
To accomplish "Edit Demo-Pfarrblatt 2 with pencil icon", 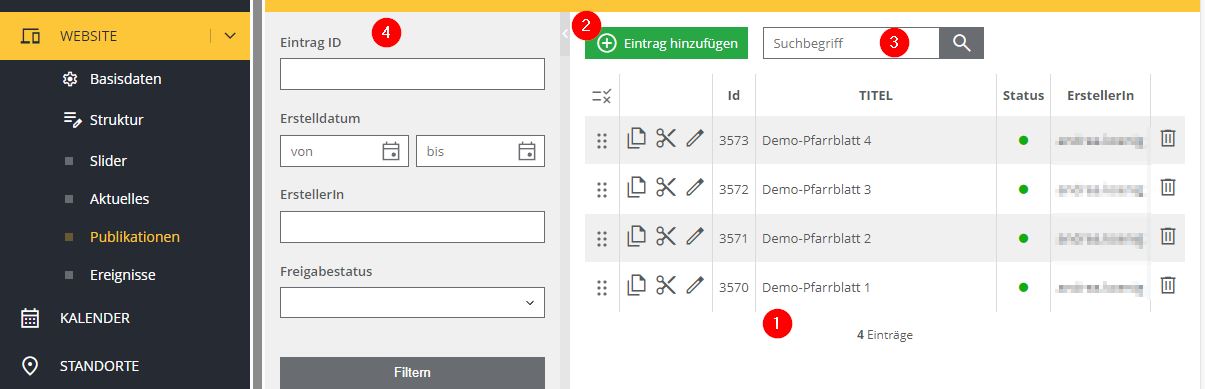I will click(x=695, y=237).
